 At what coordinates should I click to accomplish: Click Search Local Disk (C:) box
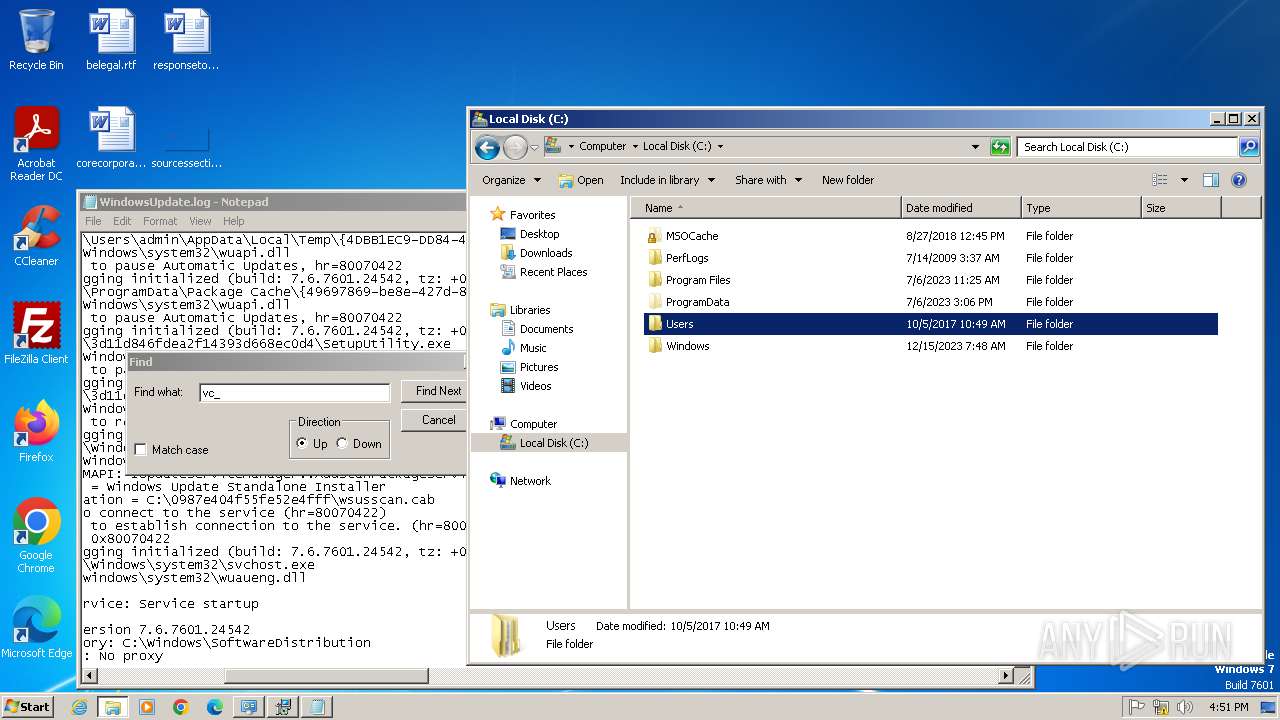[1128, 146]
